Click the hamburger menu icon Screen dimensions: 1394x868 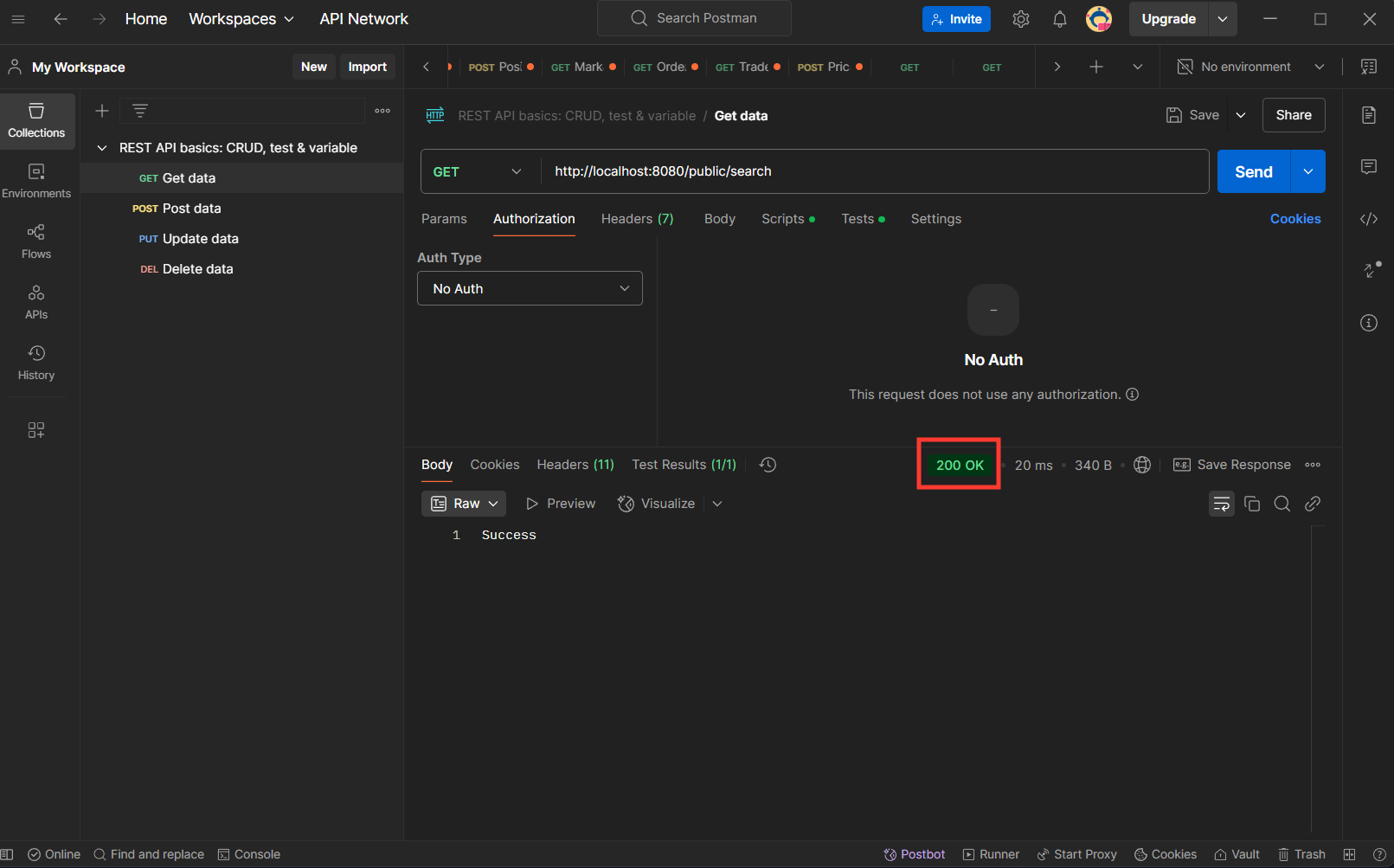tap(18, 19)
